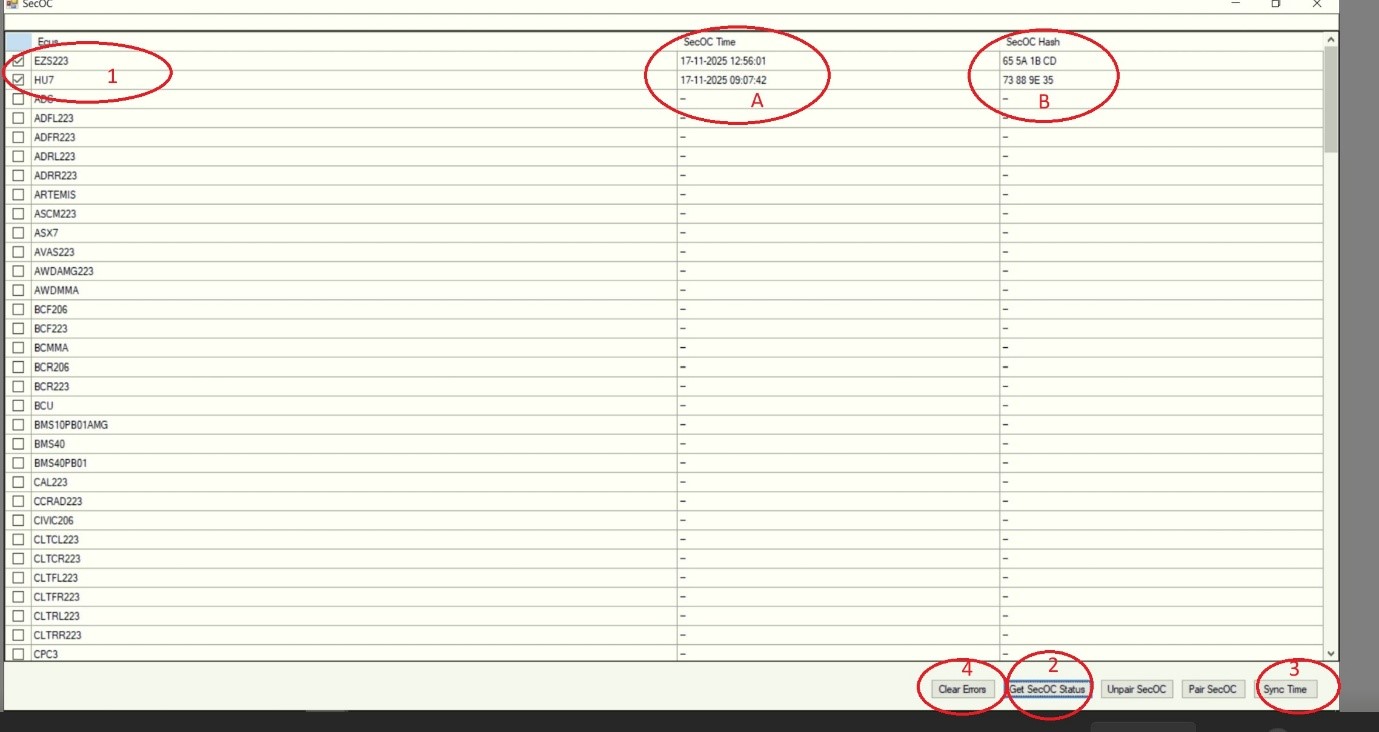Click the SecOC app icon in title bar
Image resolution: width=1379 pixels, height=732 pixels.
(12, 4)
